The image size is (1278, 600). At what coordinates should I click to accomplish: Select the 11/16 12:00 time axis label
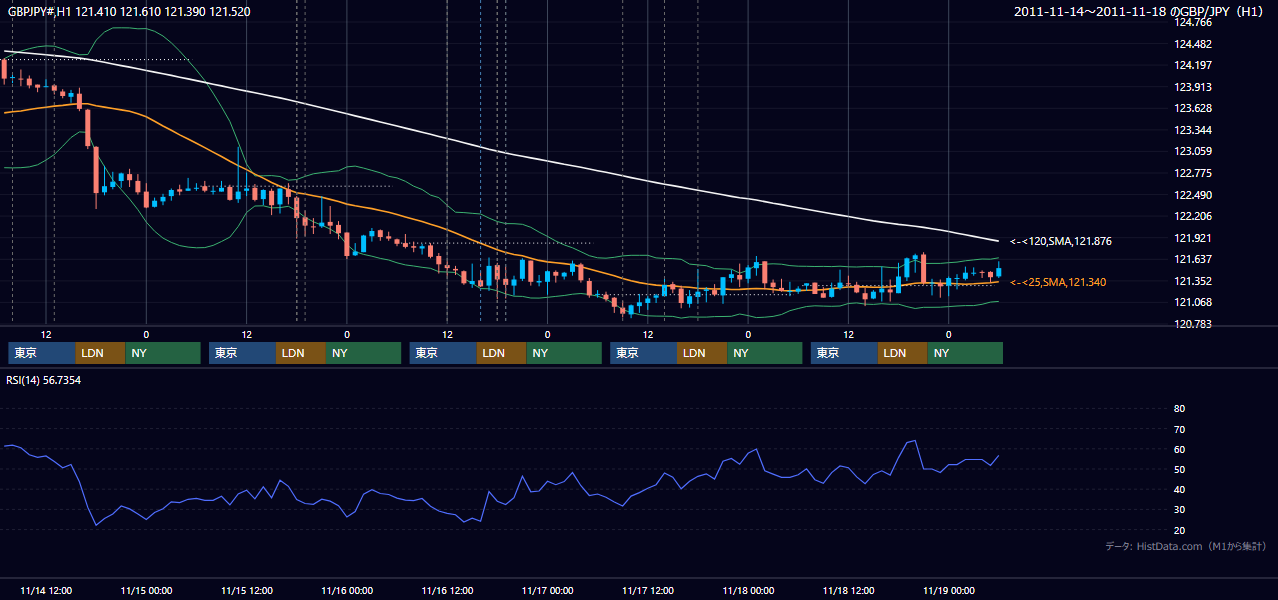[448, 590]
